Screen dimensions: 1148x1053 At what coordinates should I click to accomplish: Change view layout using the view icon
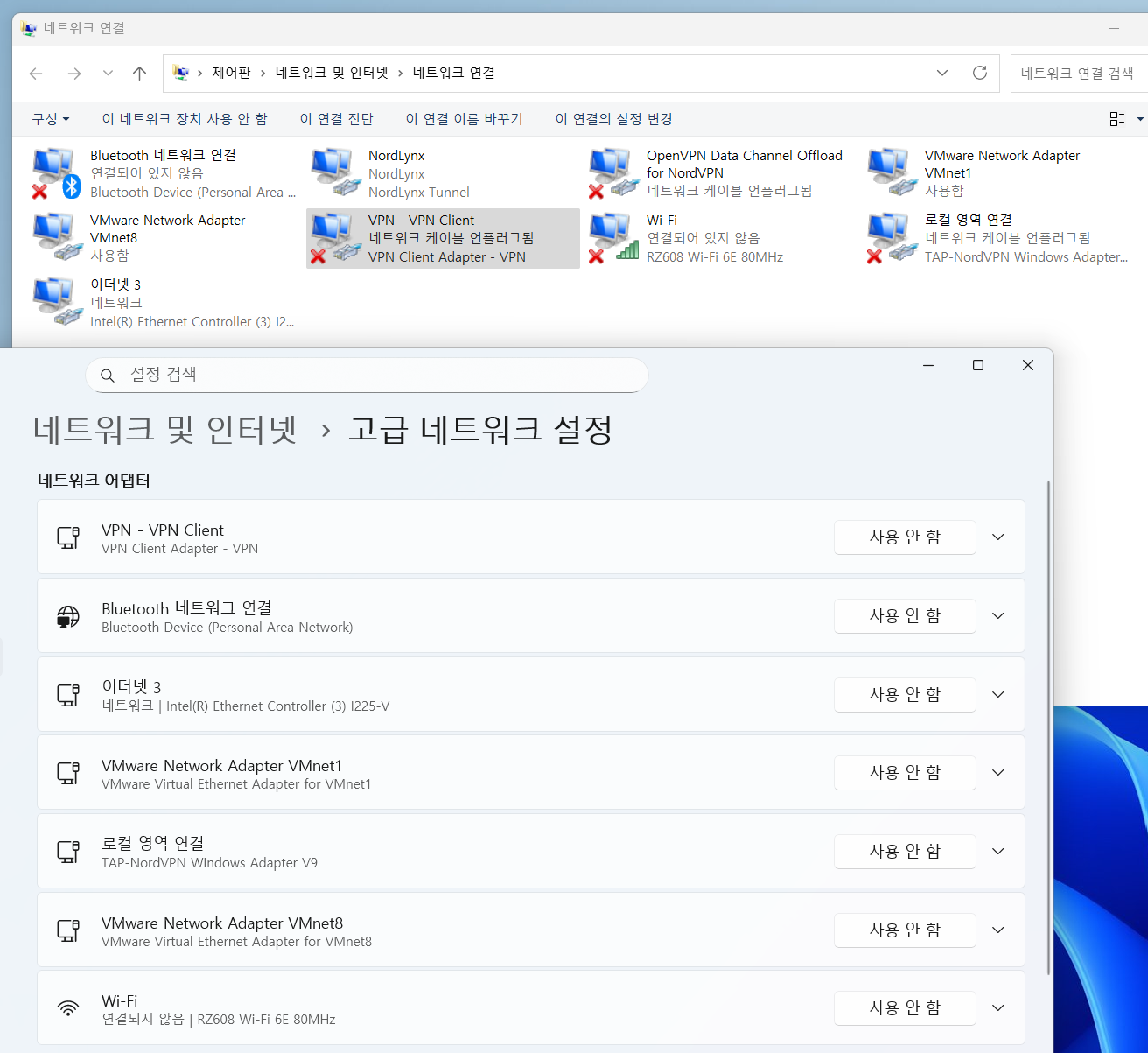point(1116,119)
